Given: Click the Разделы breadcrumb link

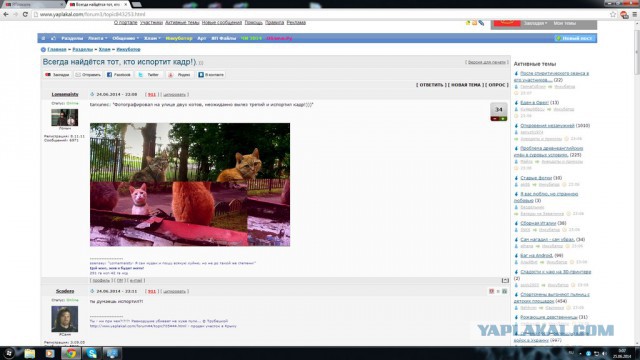Looking at the screenshot, I should click(x=82, y=49).
